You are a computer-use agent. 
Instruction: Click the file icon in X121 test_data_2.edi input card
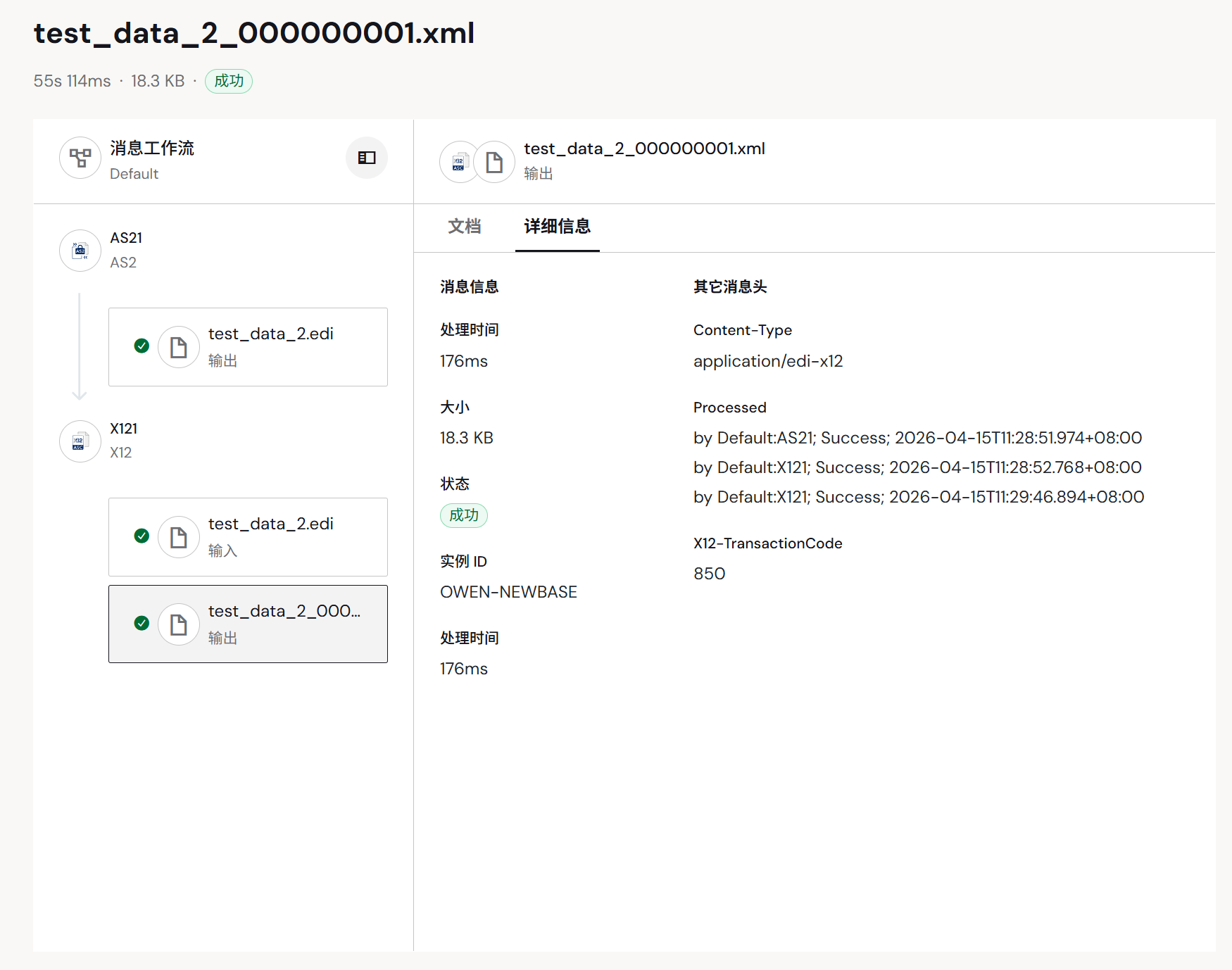pyautogui.click(x=179, y=538)
